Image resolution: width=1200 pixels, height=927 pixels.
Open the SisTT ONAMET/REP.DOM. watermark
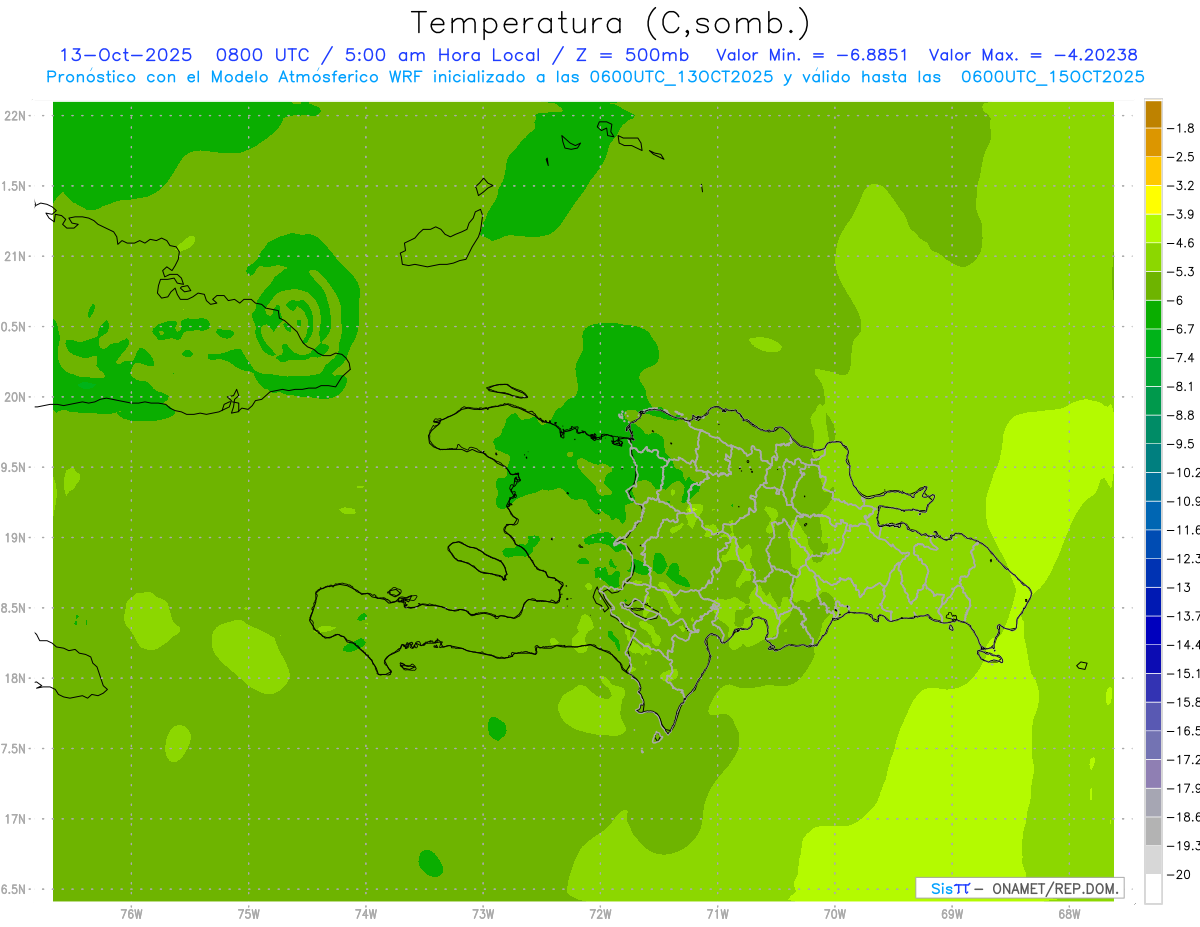pos(1019,888)
